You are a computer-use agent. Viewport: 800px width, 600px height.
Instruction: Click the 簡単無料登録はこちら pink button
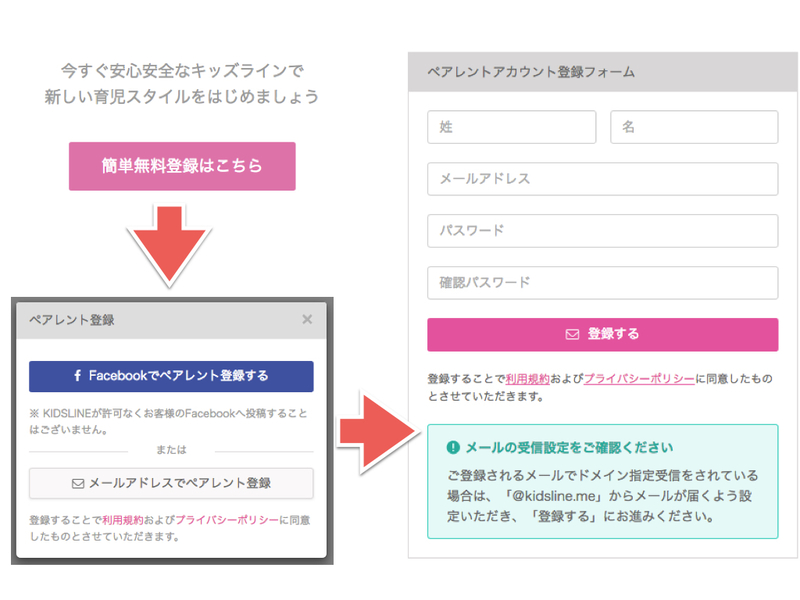(182, 166)
